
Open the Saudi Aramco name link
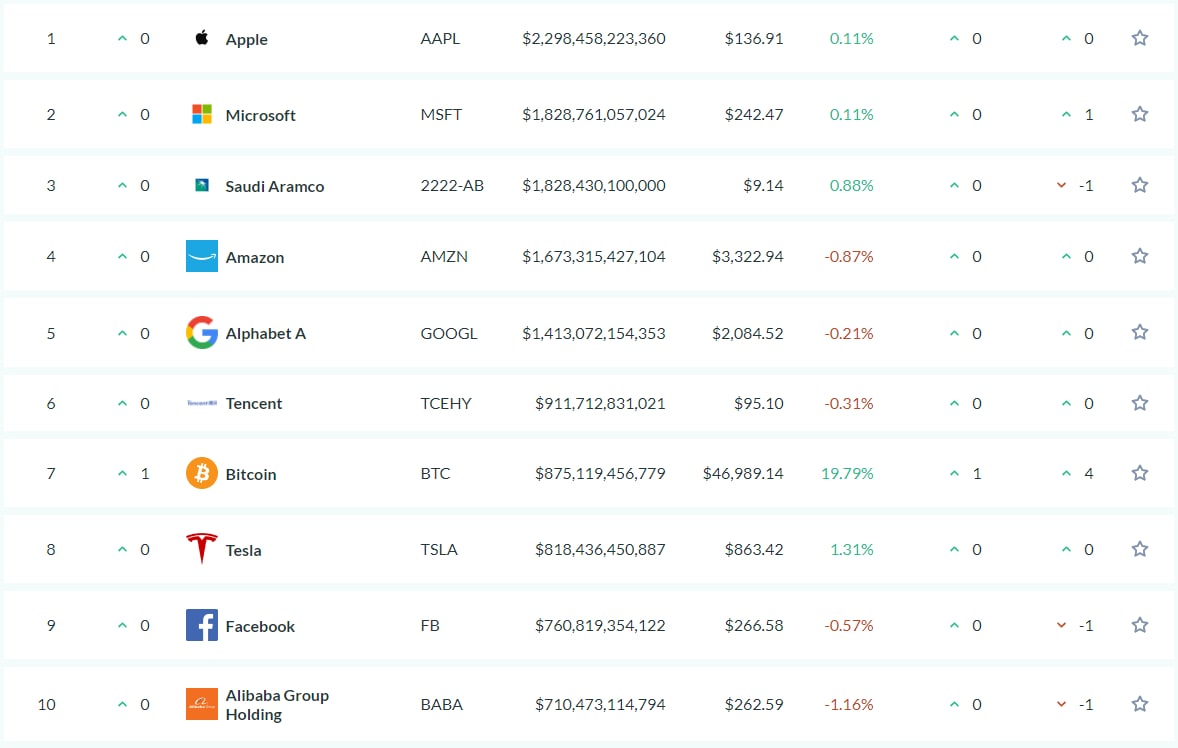[275, 186]
